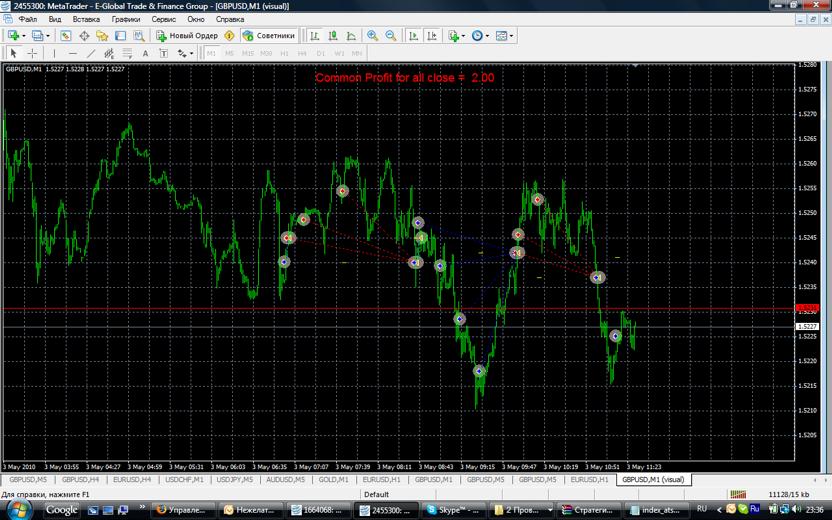
Task: Show the Market Watch panel
Action: 65,36
